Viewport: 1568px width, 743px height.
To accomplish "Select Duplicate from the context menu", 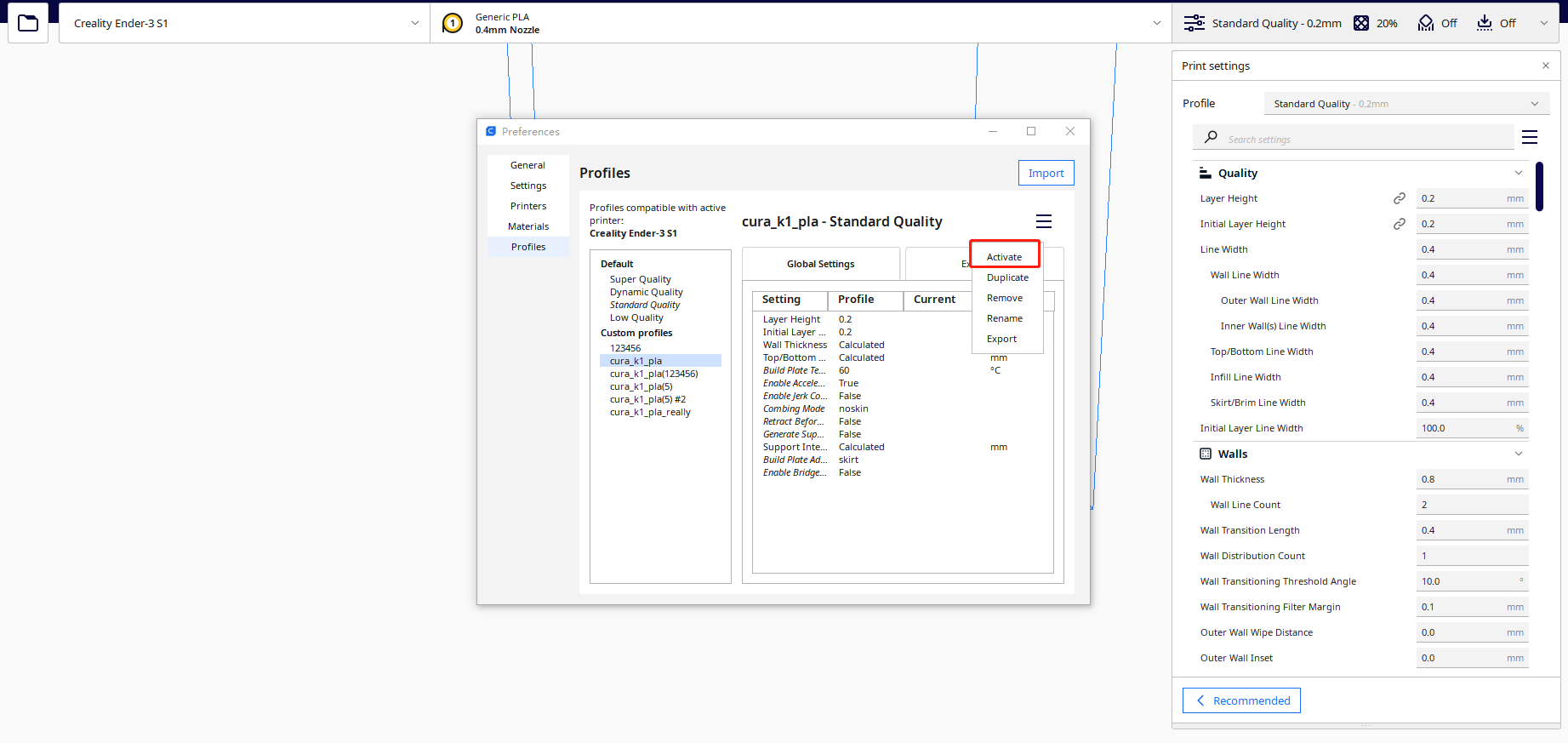I will [1007, 277].
